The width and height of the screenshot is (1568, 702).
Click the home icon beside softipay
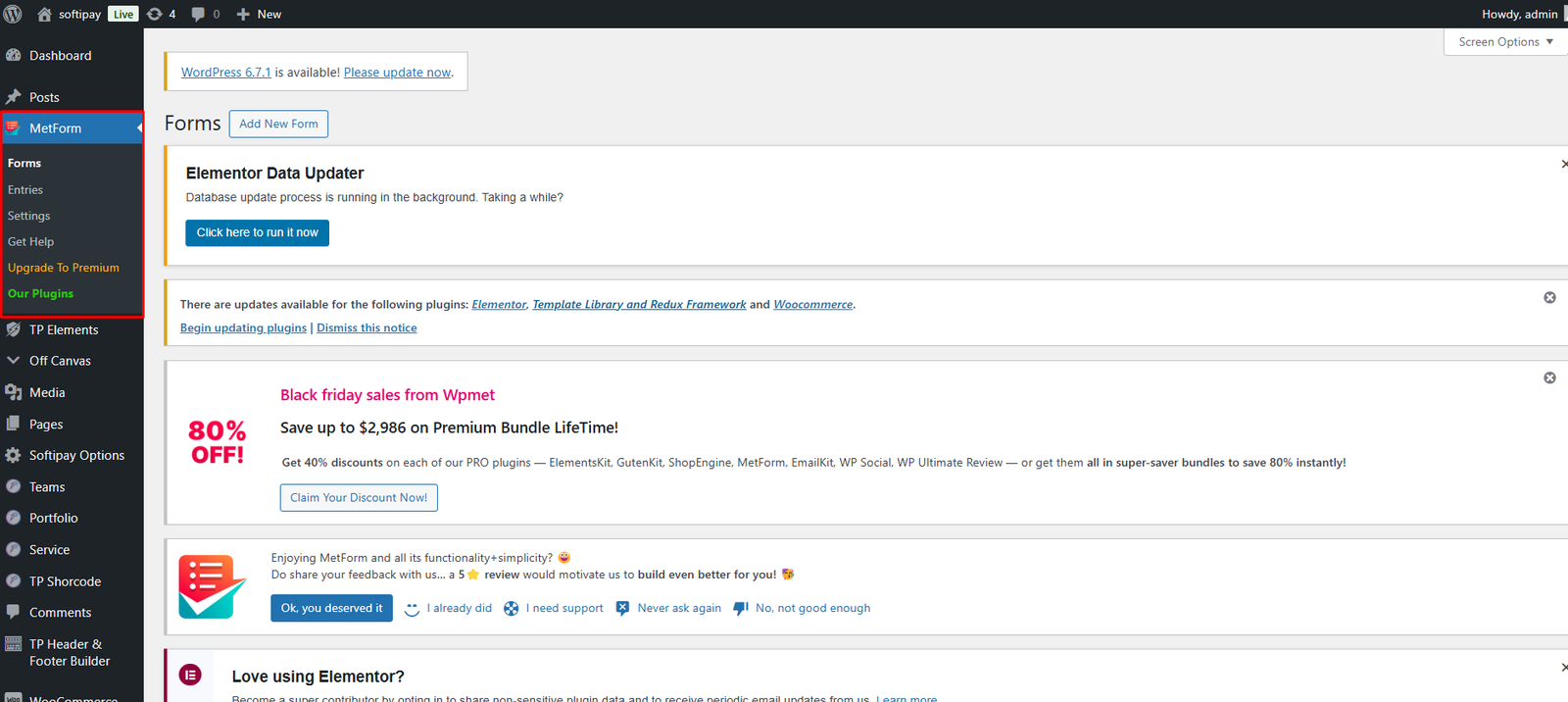[44, 14]
